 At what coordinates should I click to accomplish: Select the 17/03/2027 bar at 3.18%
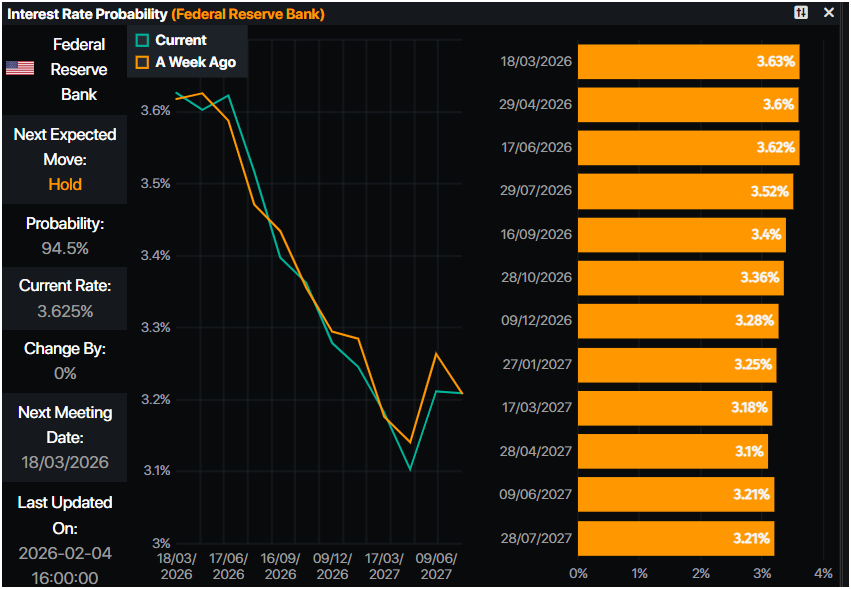click(x=675, y=408)
